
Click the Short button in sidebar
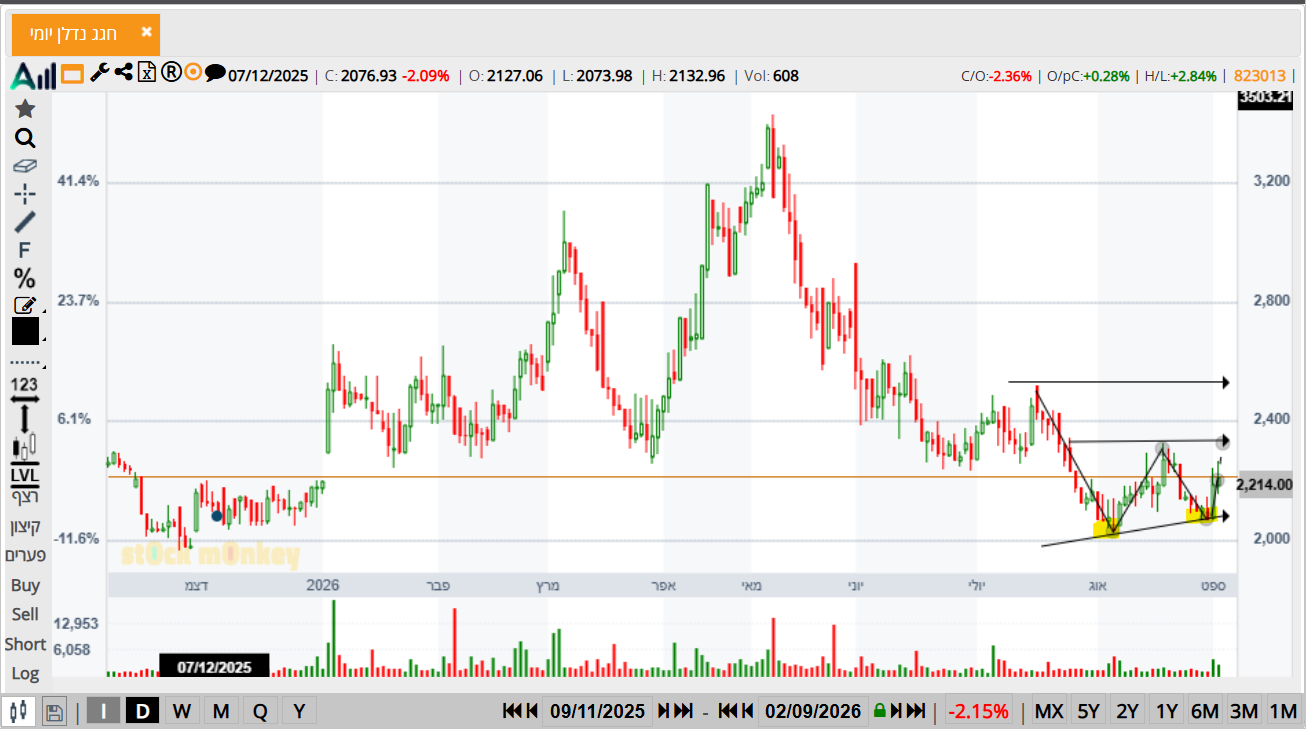[25, 644]
